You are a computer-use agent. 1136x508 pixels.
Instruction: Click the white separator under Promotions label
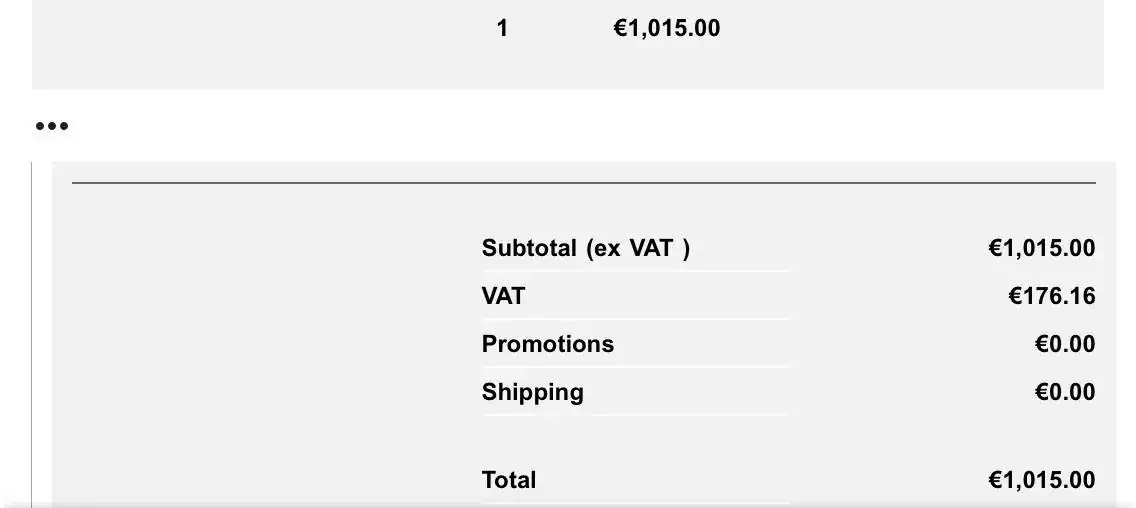635,367
